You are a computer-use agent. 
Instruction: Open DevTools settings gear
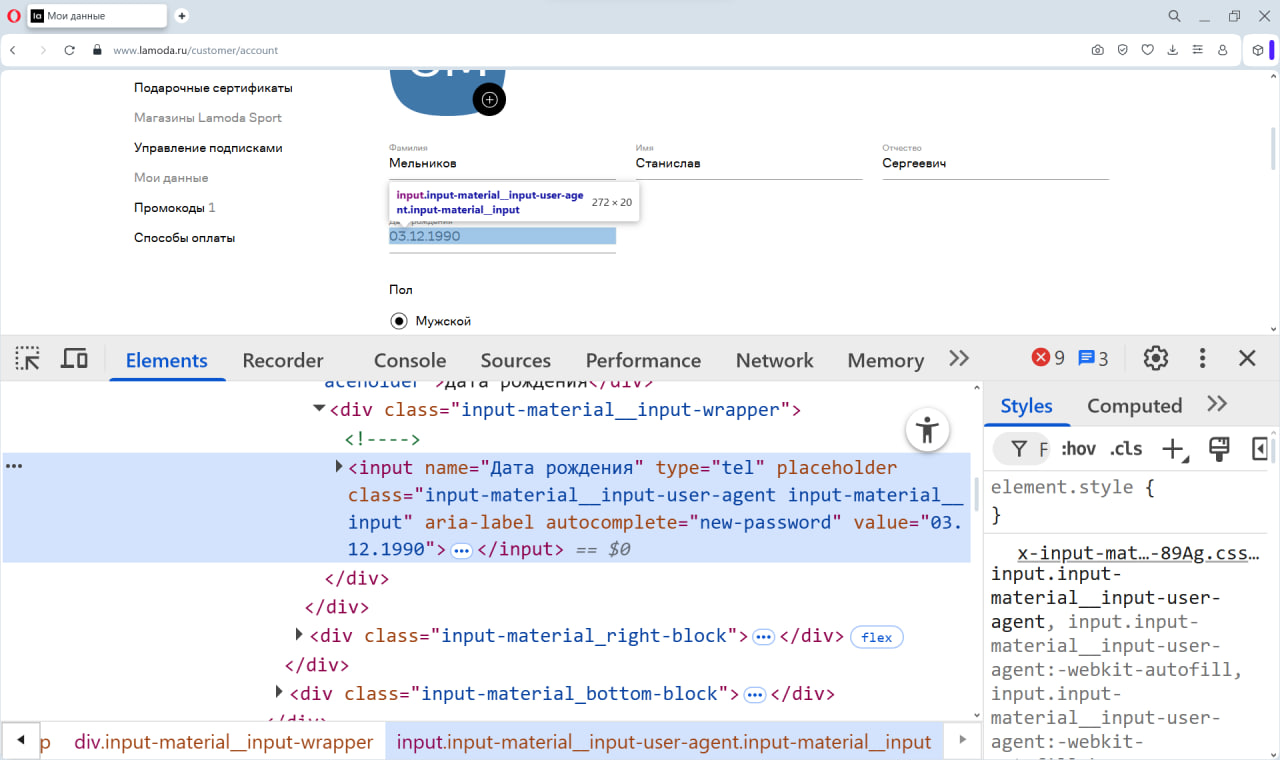click(x=1156, y=359)
